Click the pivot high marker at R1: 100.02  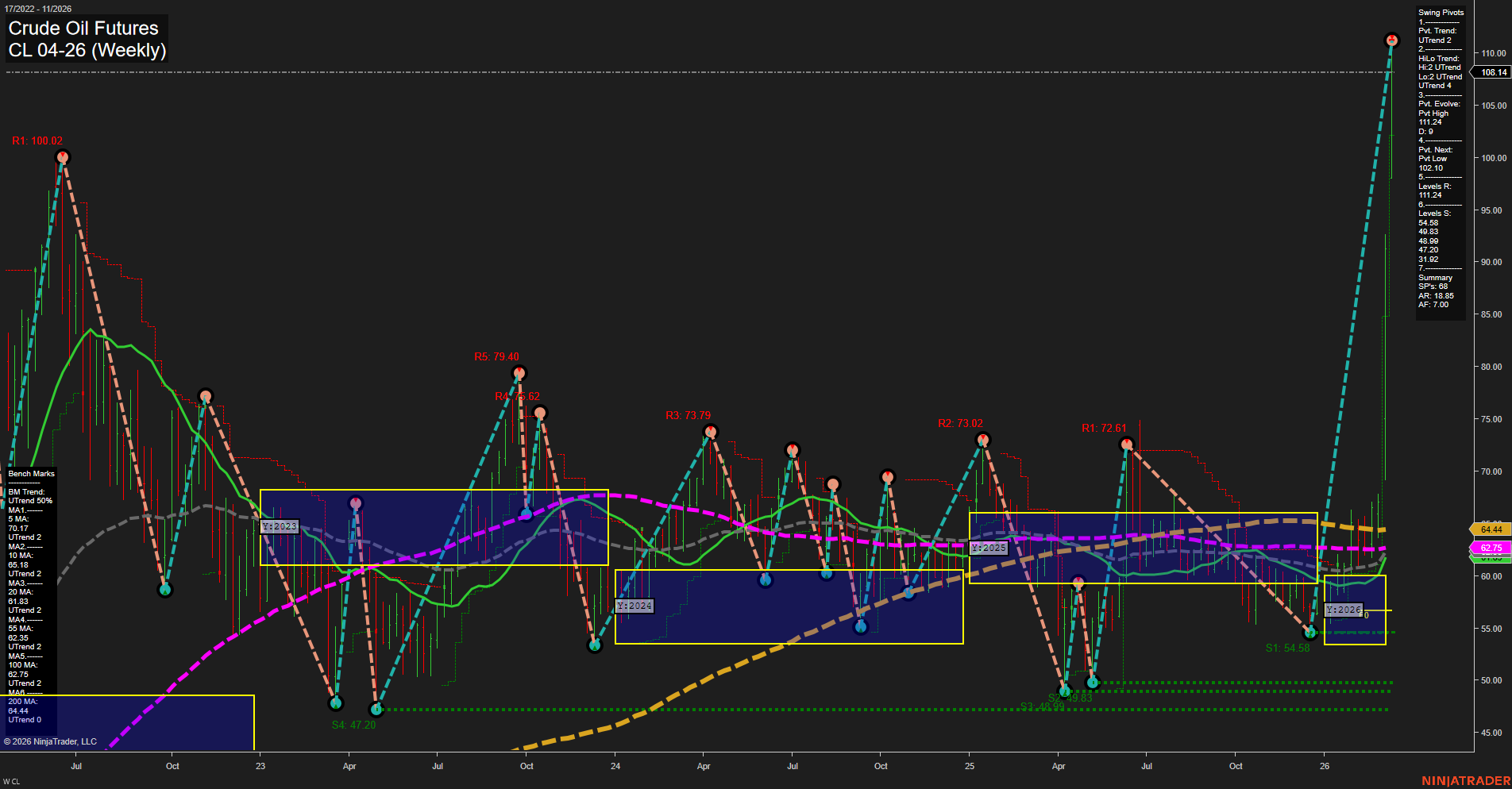click(x=62, y=157)
